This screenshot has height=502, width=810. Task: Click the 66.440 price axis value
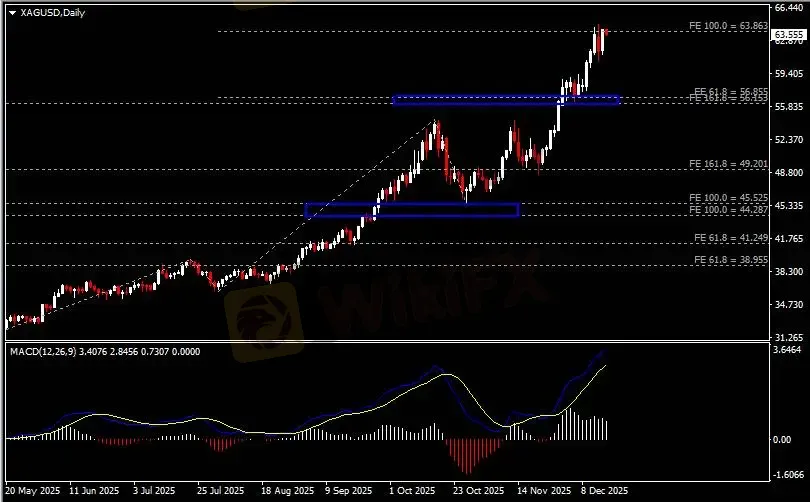789,8
